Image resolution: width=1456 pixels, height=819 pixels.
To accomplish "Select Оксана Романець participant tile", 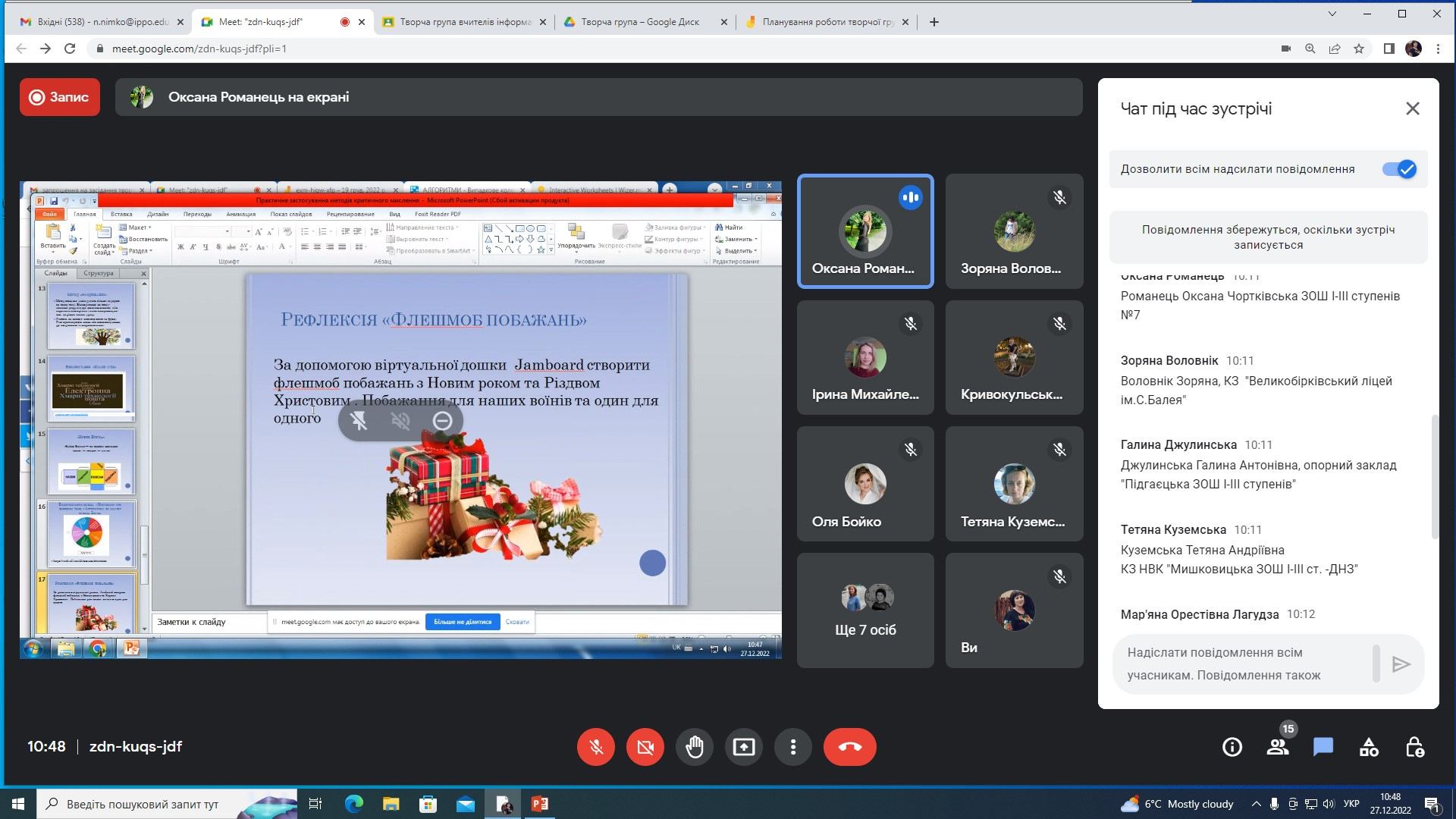I will pos(865,231).
